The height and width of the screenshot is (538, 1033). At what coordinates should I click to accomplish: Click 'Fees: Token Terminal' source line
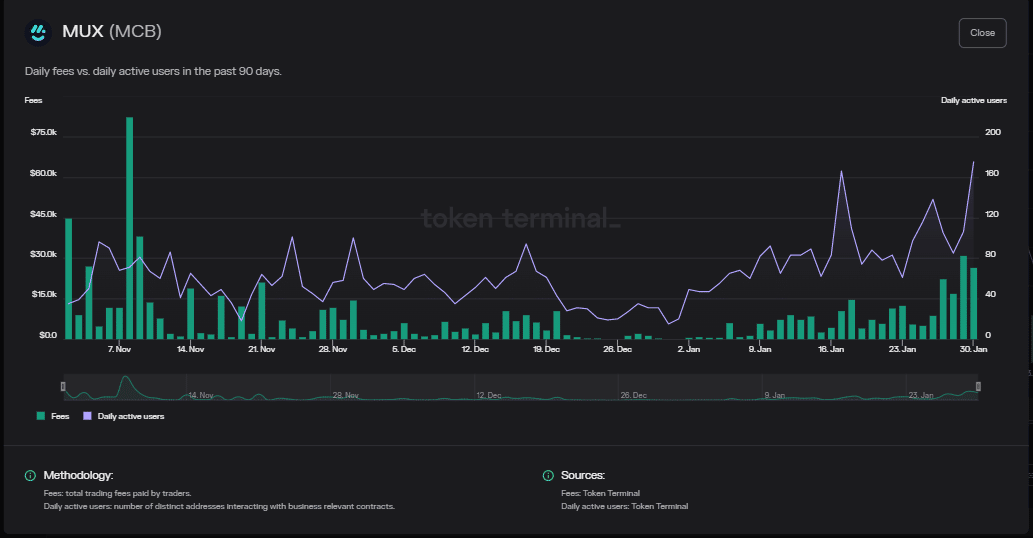click(600, 493)
